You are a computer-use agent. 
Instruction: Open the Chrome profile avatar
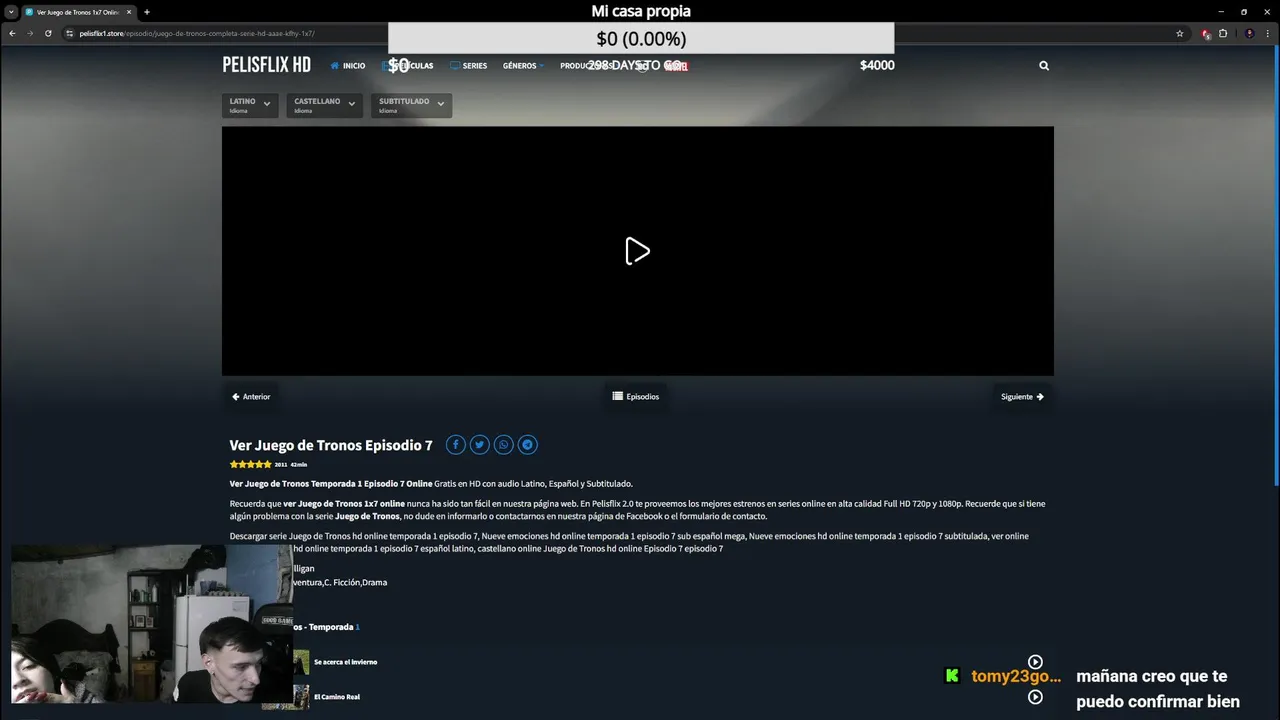pos(1249,33)
